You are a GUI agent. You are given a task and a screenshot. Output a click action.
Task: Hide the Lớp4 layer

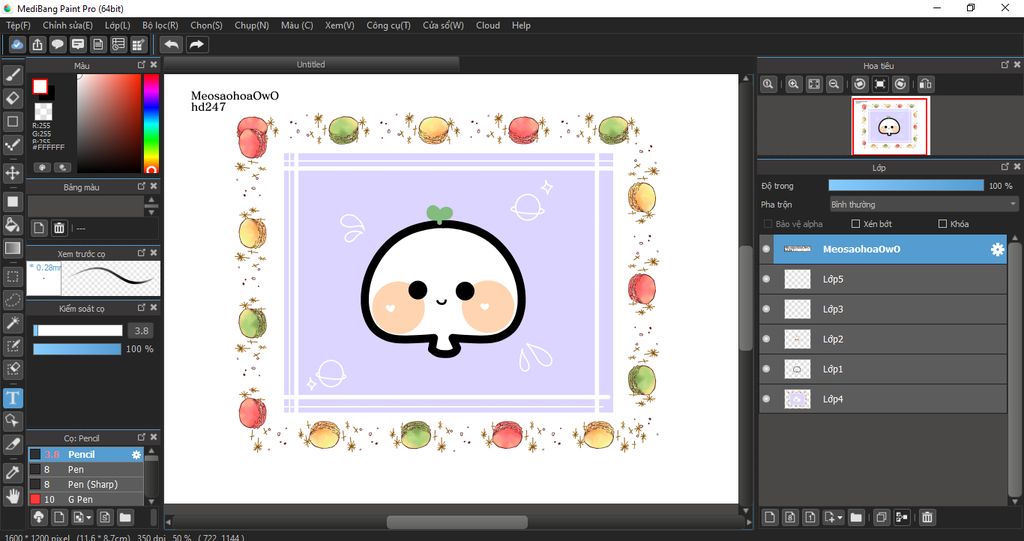click(x=766, y=399)
